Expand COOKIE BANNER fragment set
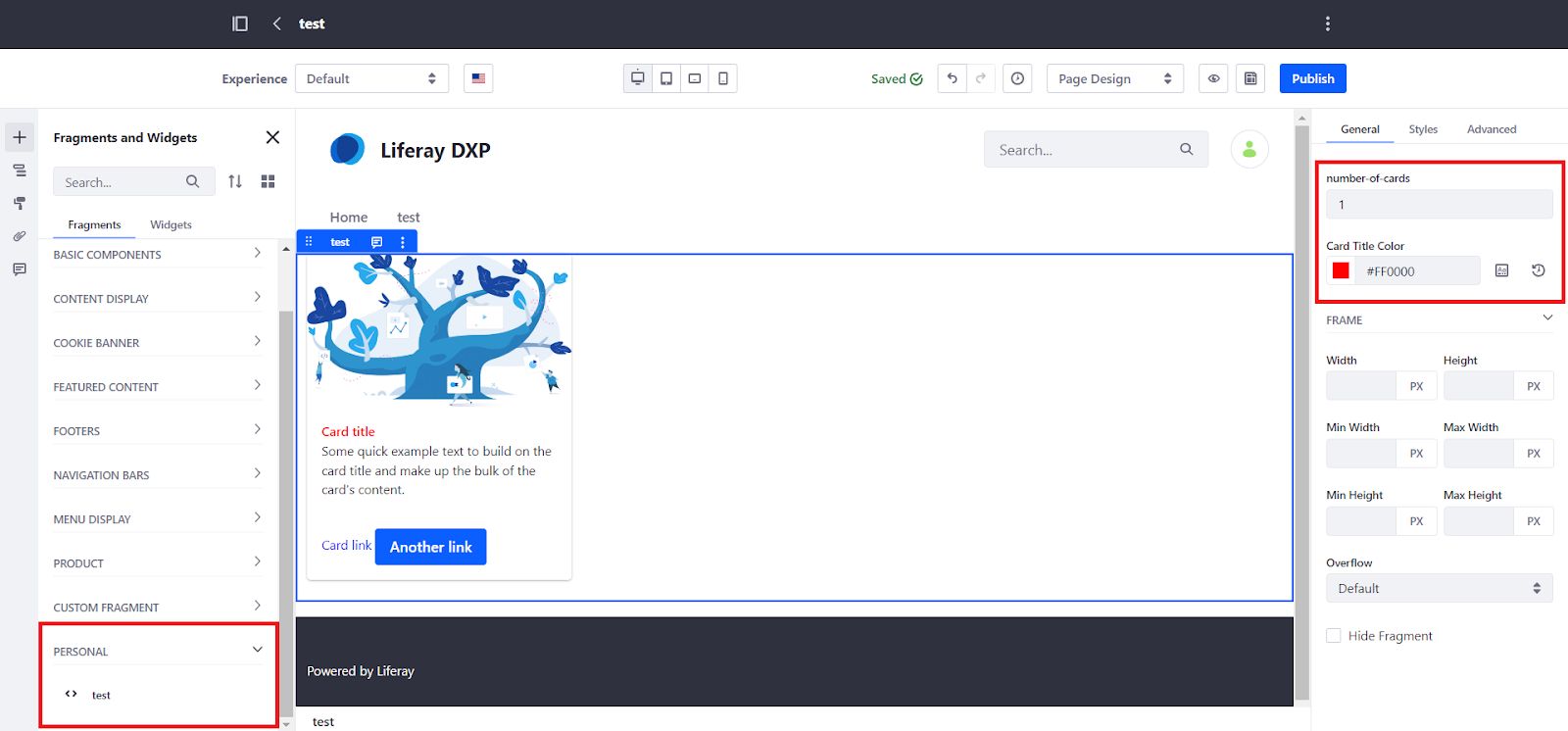This screenshot has width=1568, height=731. pyautogui.click(x=158, y=342)
